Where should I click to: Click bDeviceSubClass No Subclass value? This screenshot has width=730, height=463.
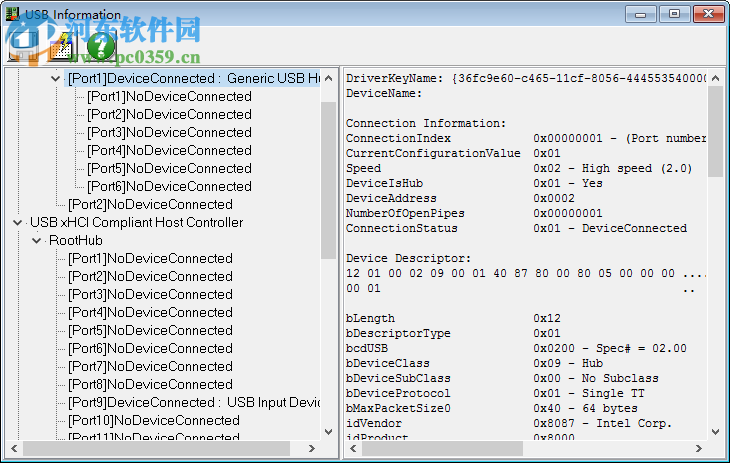596,378
